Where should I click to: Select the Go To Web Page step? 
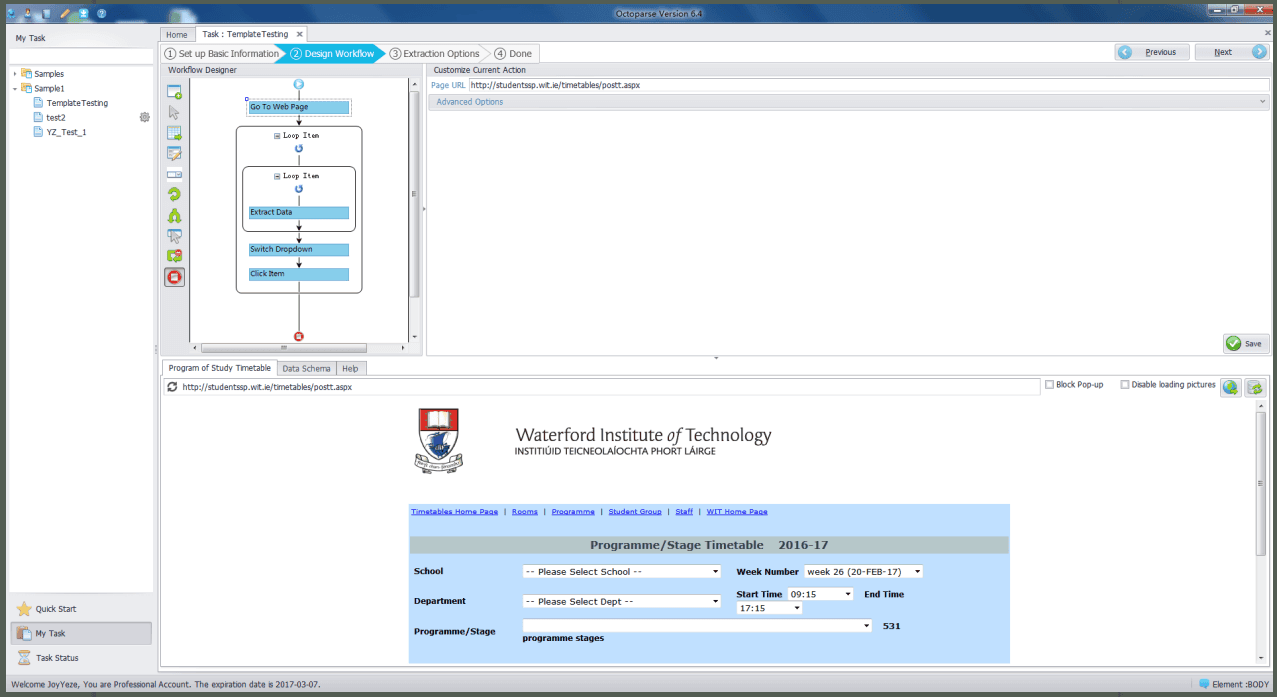pyautogui.click(x=299, y=107)
